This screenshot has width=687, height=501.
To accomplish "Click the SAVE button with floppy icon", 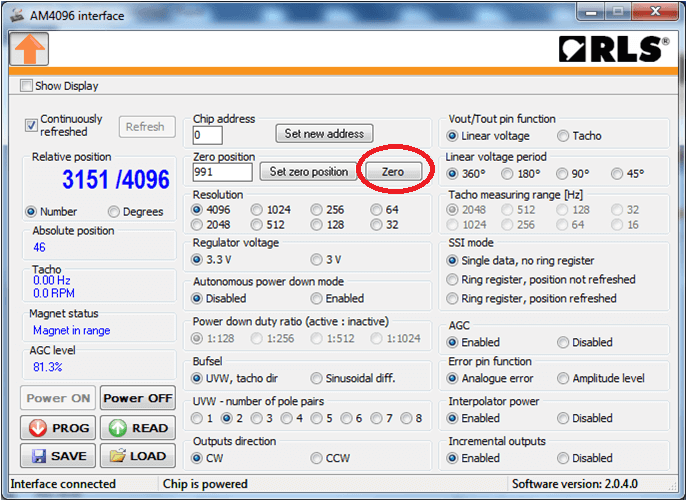I will [58, 456].
